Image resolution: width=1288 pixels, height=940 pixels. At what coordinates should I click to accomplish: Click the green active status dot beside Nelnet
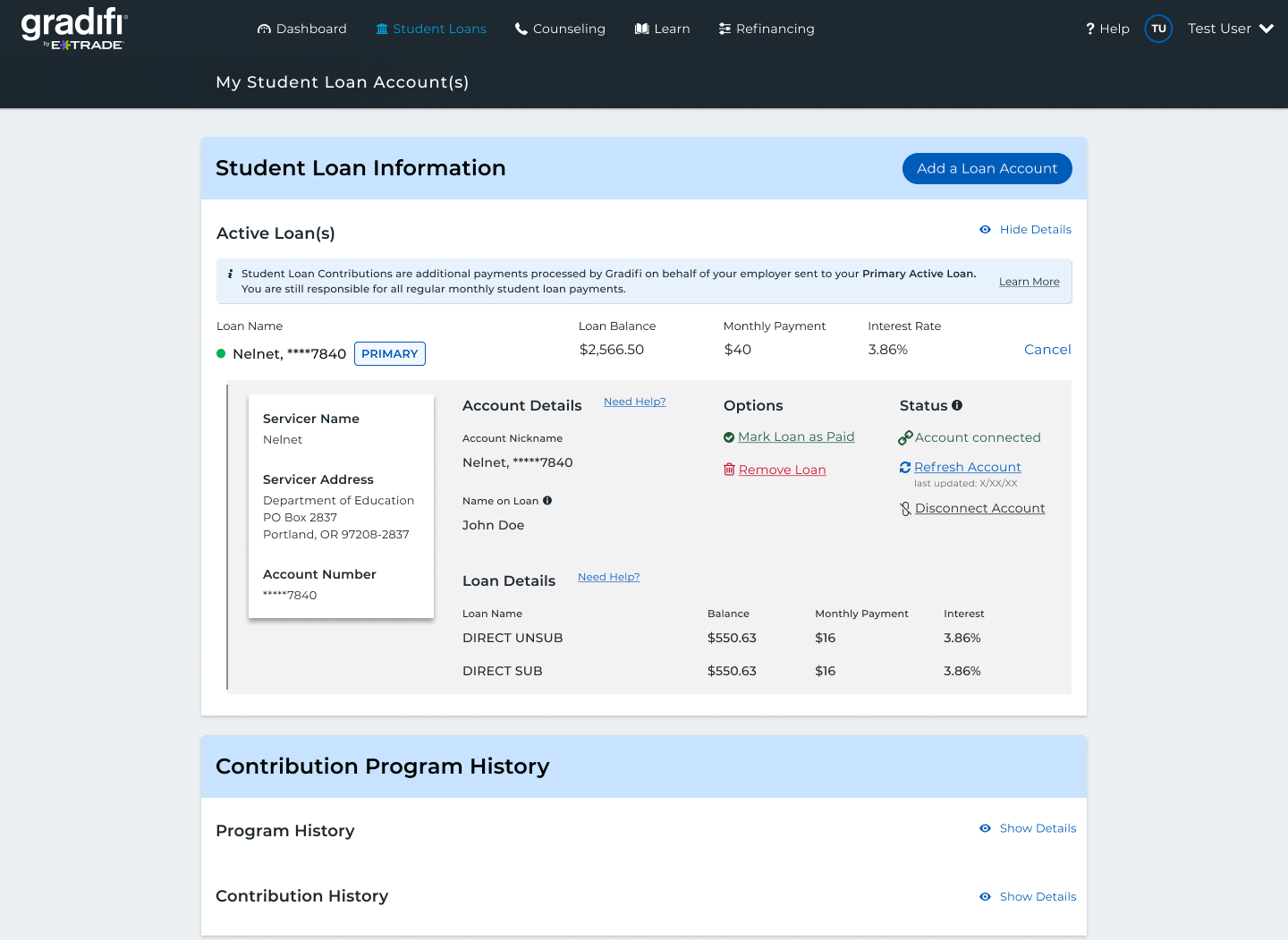[x=221, y=353]
